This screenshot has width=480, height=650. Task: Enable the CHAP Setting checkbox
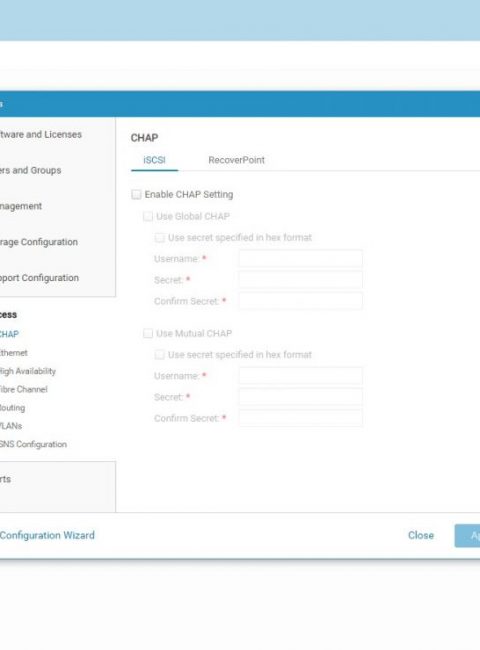(136, 194)
